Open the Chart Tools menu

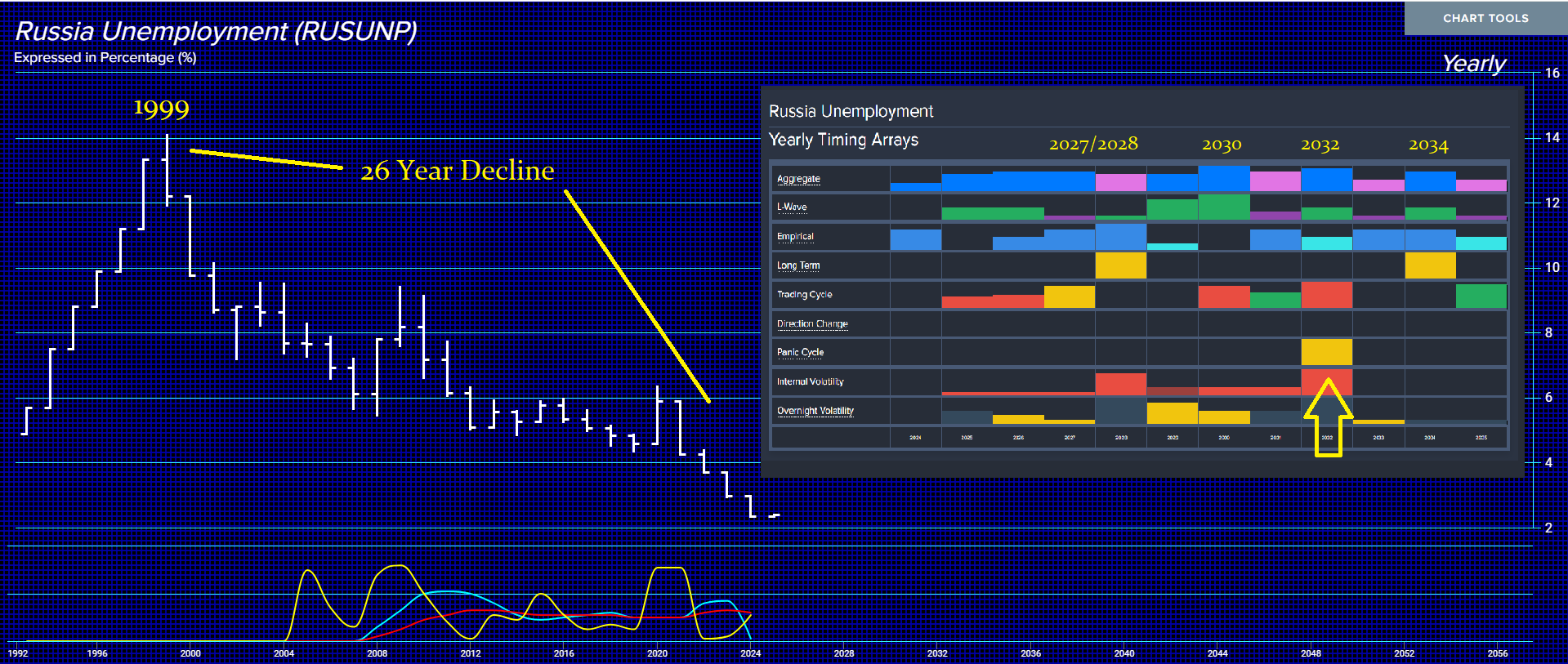pyautogui.click(x=1485, y=18)
